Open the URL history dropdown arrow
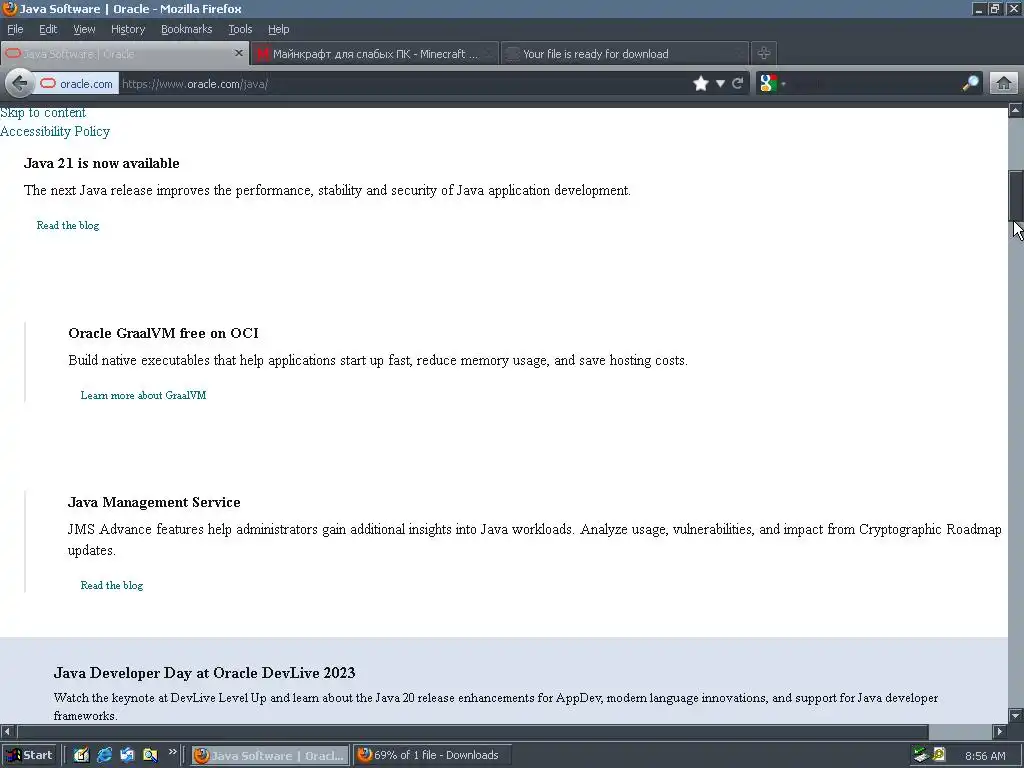The width and height of the screenshot is (1024, 768). coord(720,84)
